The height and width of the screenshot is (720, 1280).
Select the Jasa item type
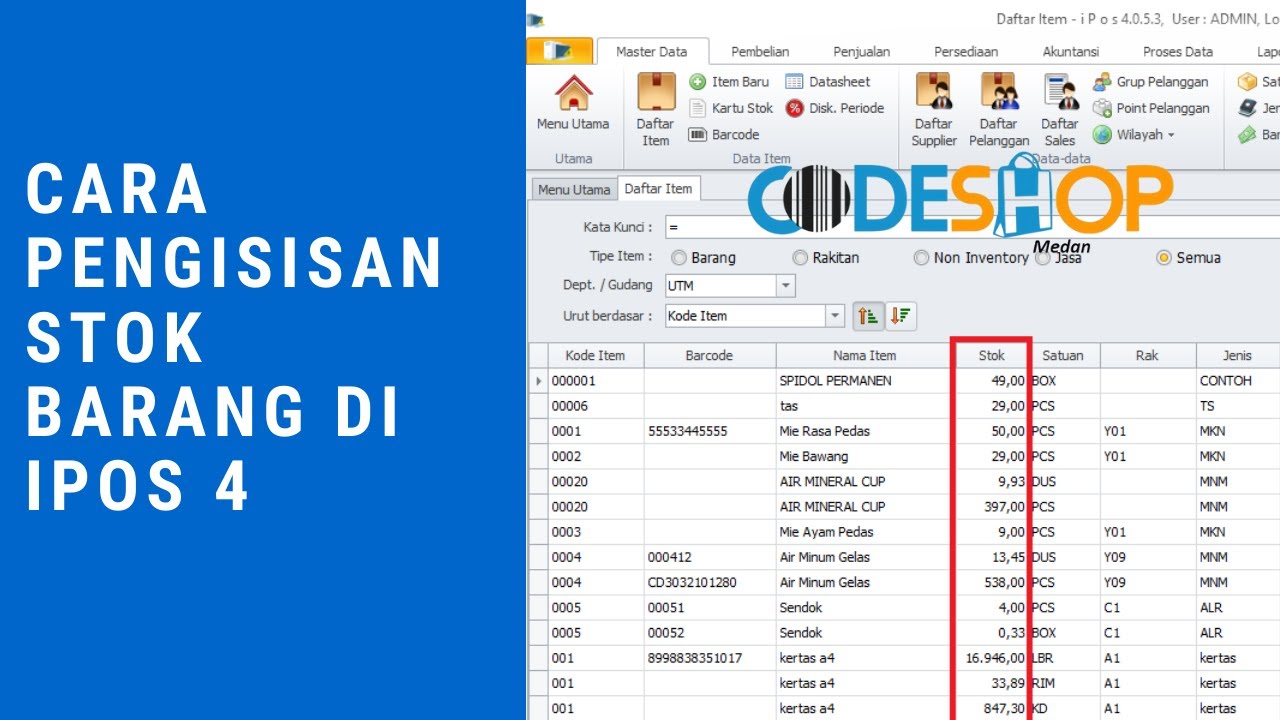tap(1059, 258)
